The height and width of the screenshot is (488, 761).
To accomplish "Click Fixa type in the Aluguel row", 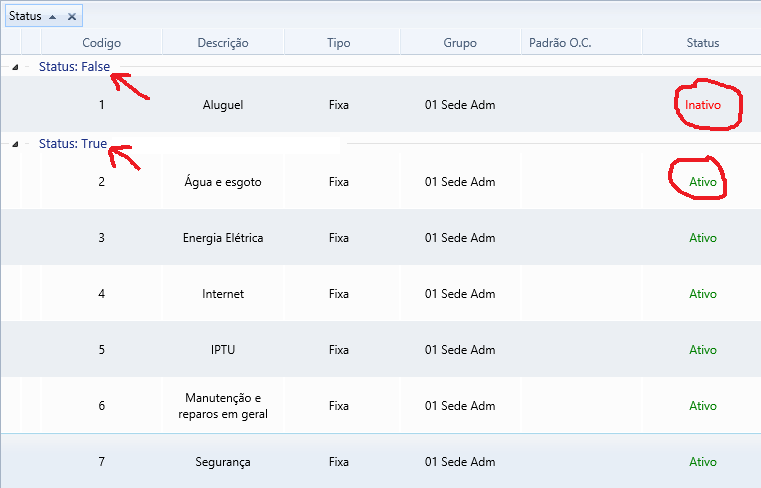I will 339,105.
